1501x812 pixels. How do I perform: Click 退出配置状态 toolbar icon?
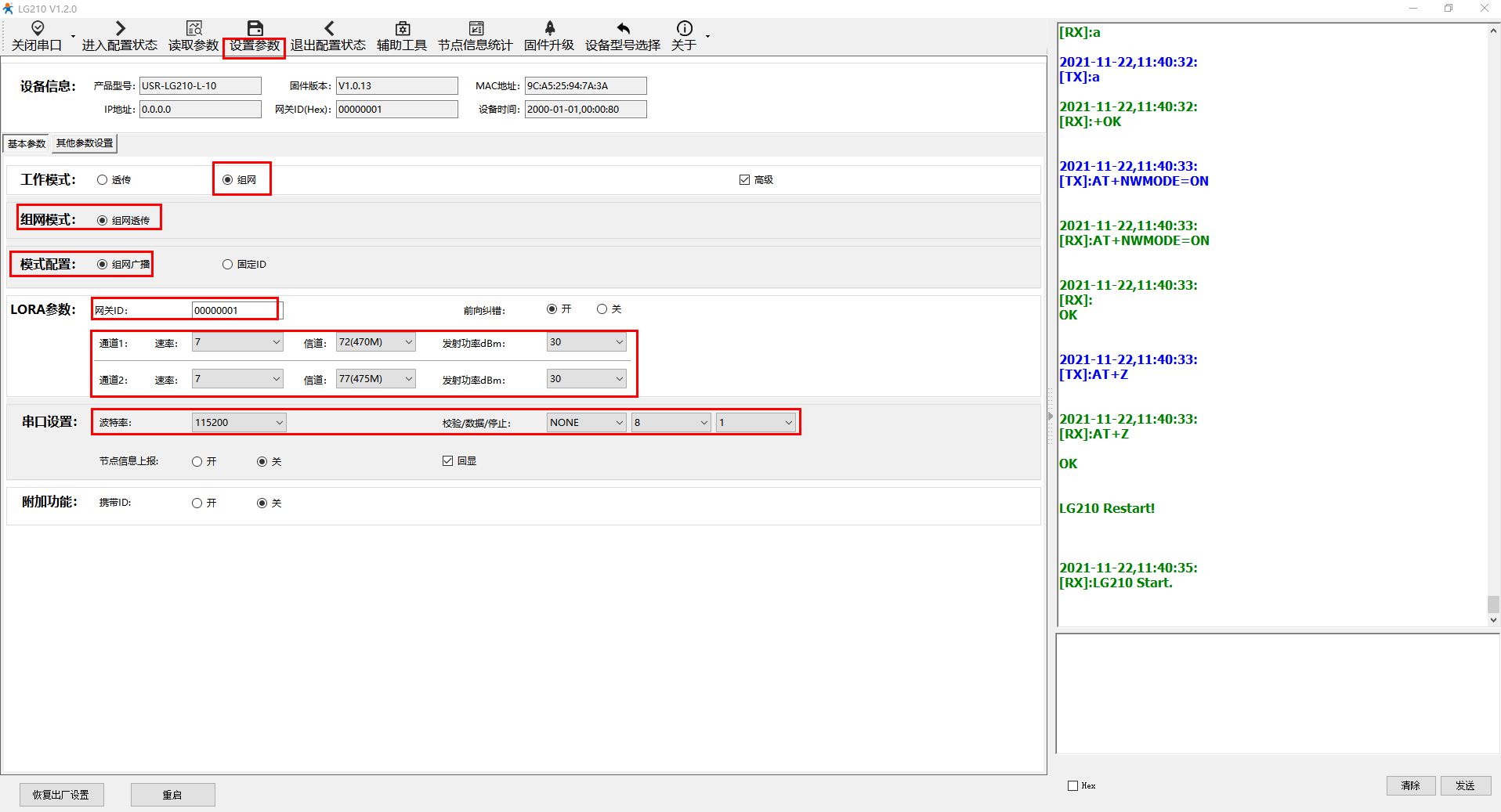coord(328,29)
